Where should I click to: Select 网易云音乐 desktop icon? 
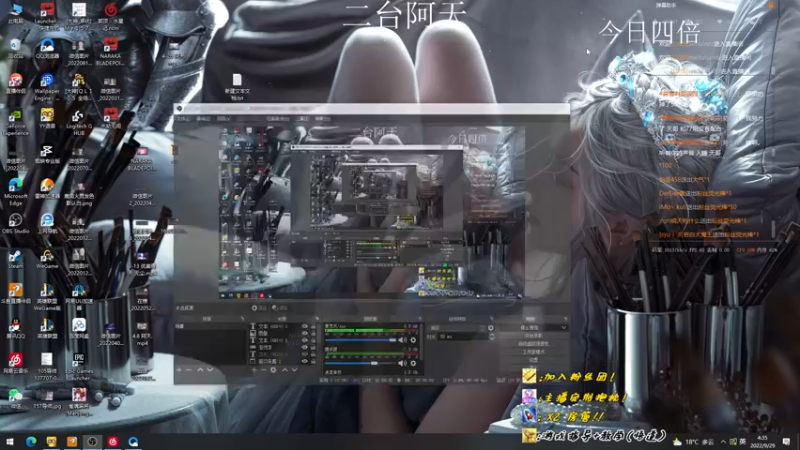coord(15,364)
